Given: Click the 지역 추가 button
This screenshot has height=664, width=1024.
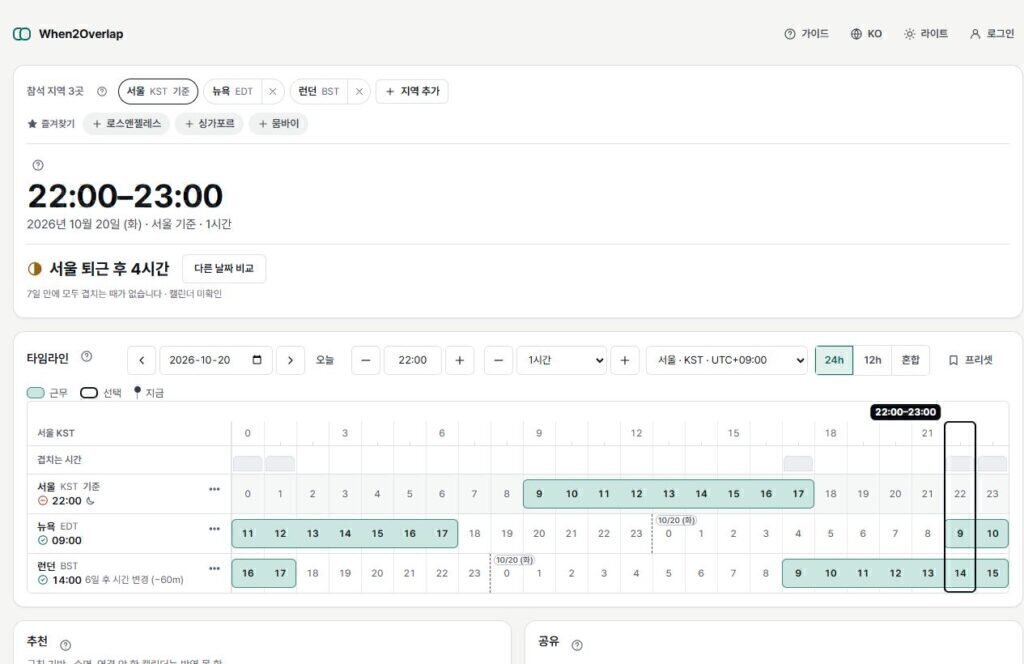Looking at the screenshot, I should (412, 91).
